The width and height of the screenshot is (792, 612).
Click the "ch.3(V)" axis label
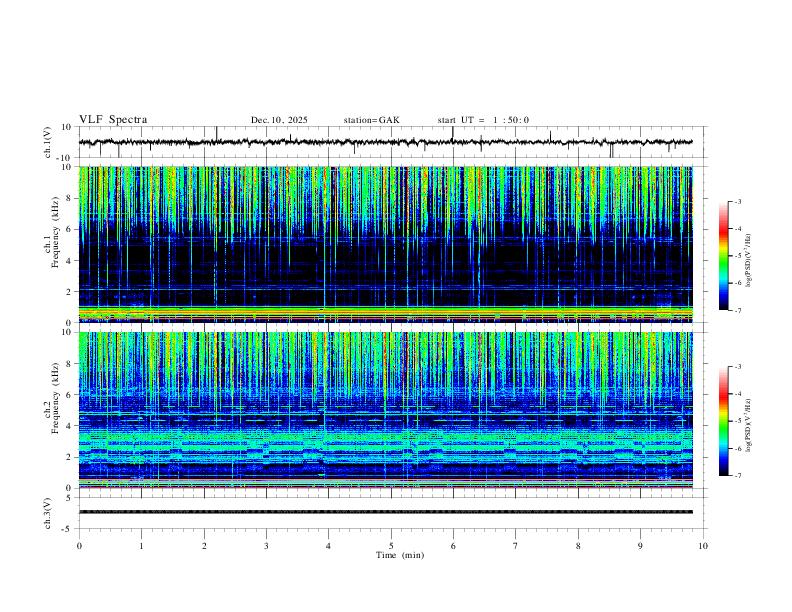pyautogui.click(x=48, y=513)
